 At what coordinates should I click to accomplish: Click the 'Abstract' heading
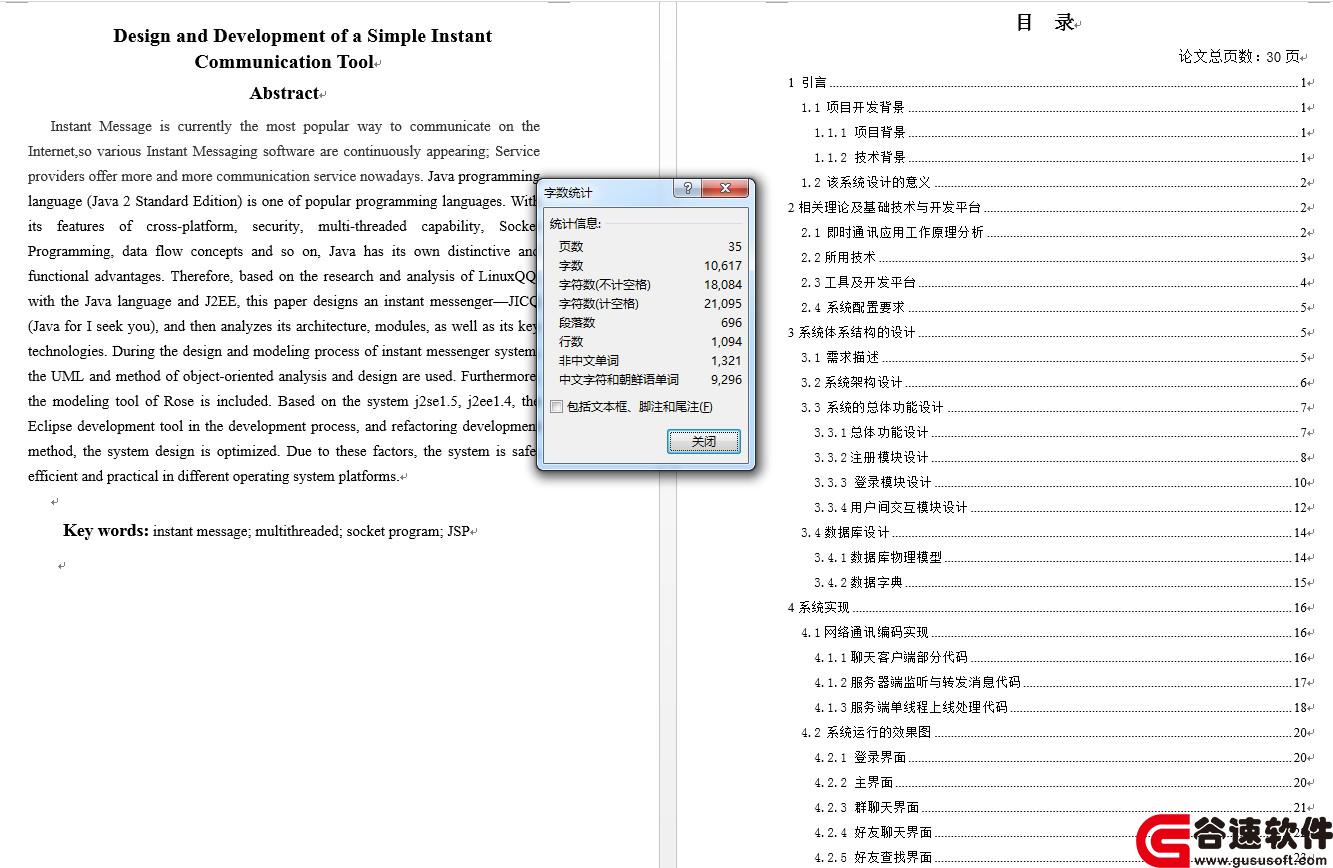(284, 93)
